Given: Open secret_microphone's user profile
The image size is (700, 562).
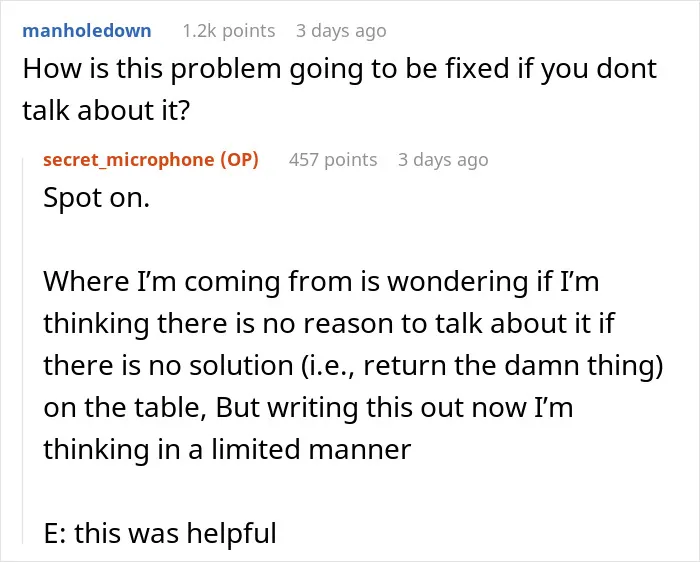Looking at the screenshot, I should 129,160.
